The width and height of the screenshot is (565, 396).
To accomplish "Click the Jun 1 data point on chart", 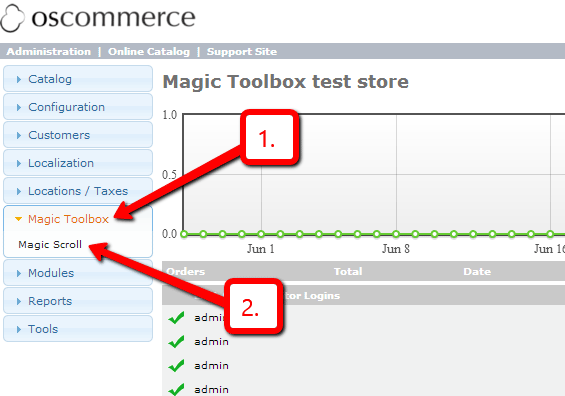I will [x=261, y=234].
